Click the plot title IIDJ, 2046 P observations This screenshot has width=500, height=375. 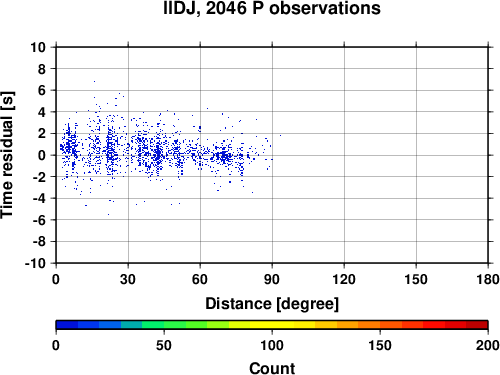click(272, 8)
